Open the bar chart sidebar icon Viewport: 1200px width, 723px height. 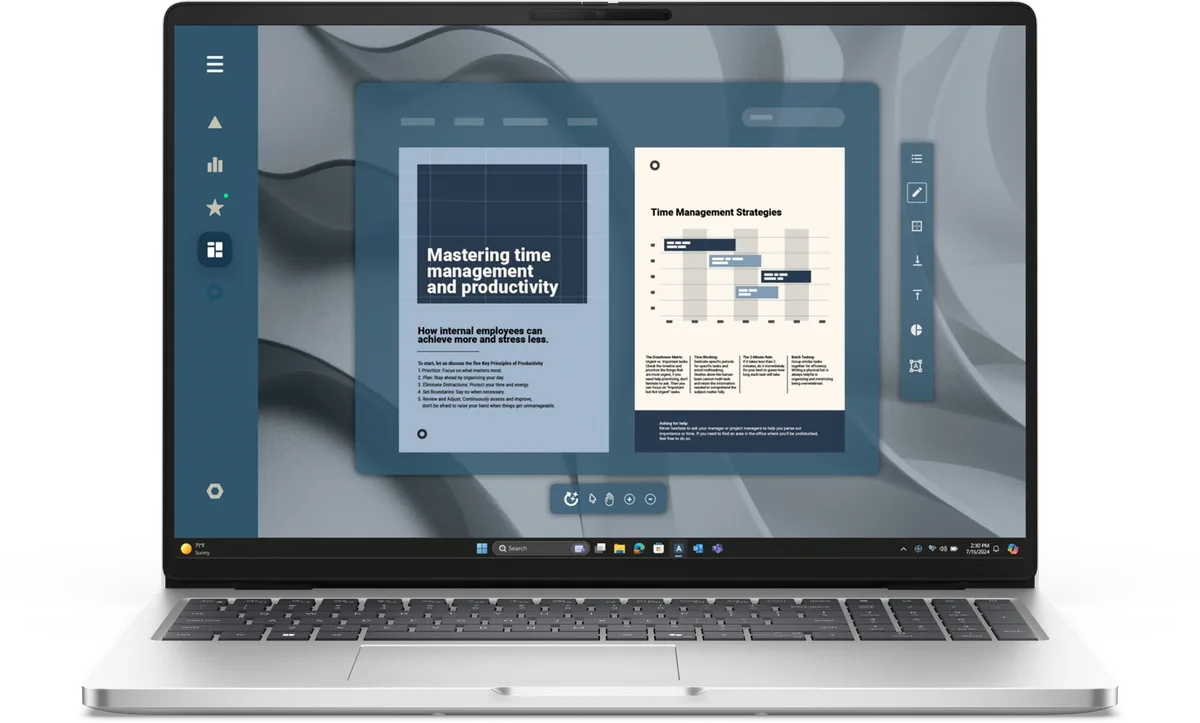click(215, 165)
